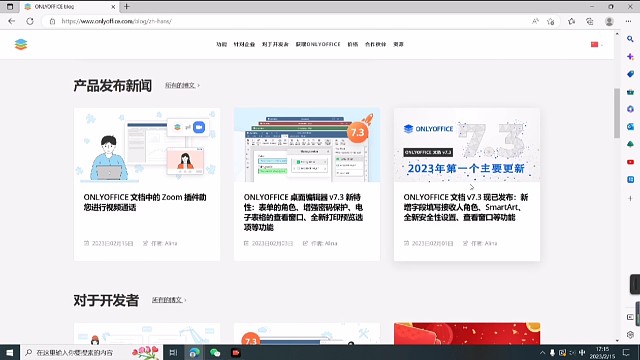Click the desktop editors 7.3 thumbnail

307,145
